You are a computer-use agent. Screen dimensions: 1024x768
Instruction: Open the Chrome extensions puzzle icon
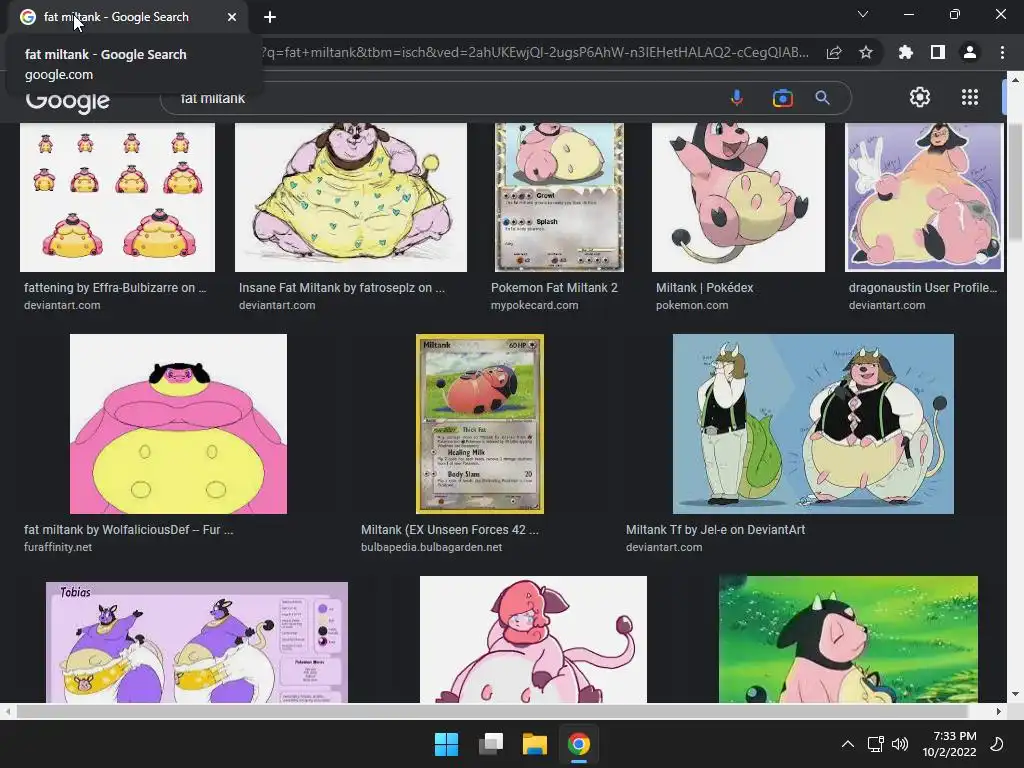(x=906, y=52)
